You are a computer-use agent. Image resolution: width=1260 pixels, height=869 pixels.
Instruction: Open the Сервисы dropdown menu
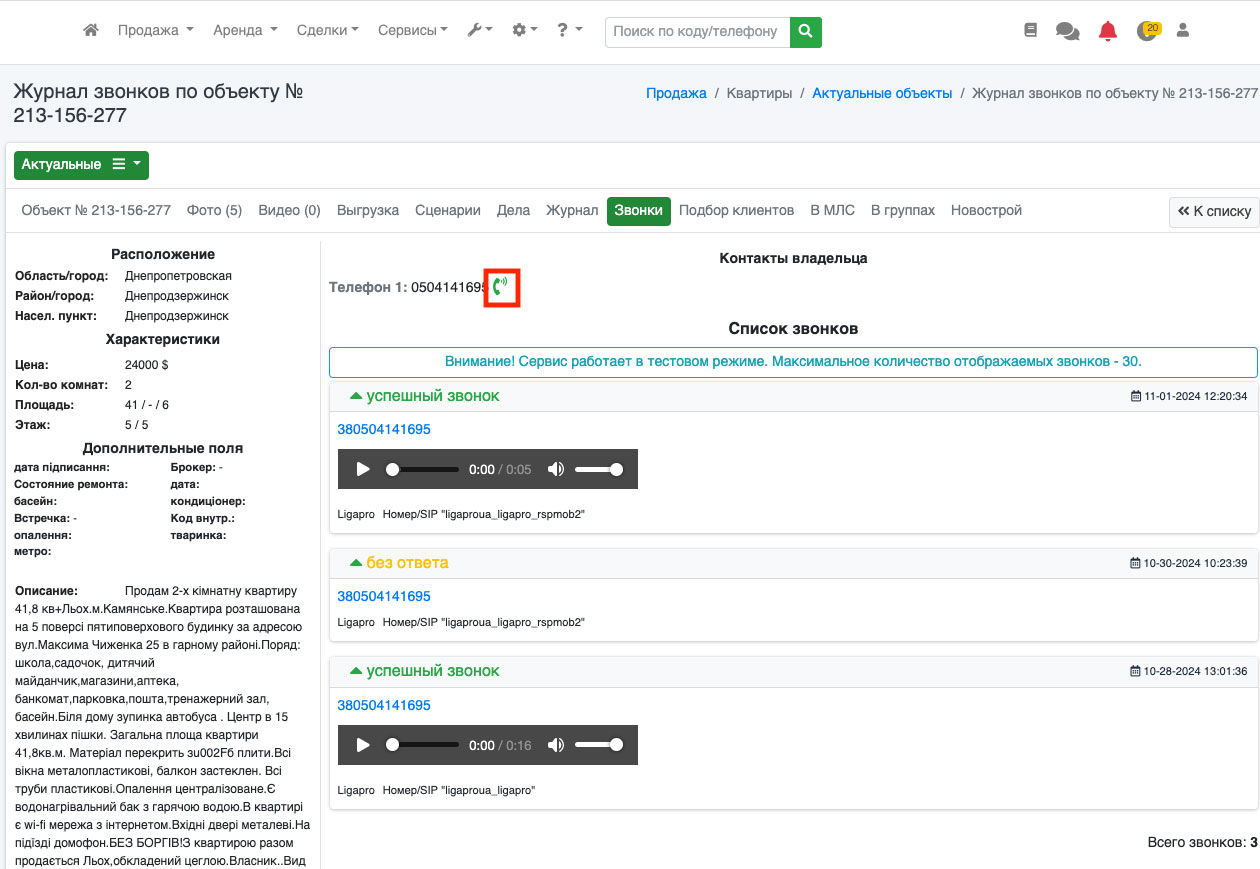point(412,31)
